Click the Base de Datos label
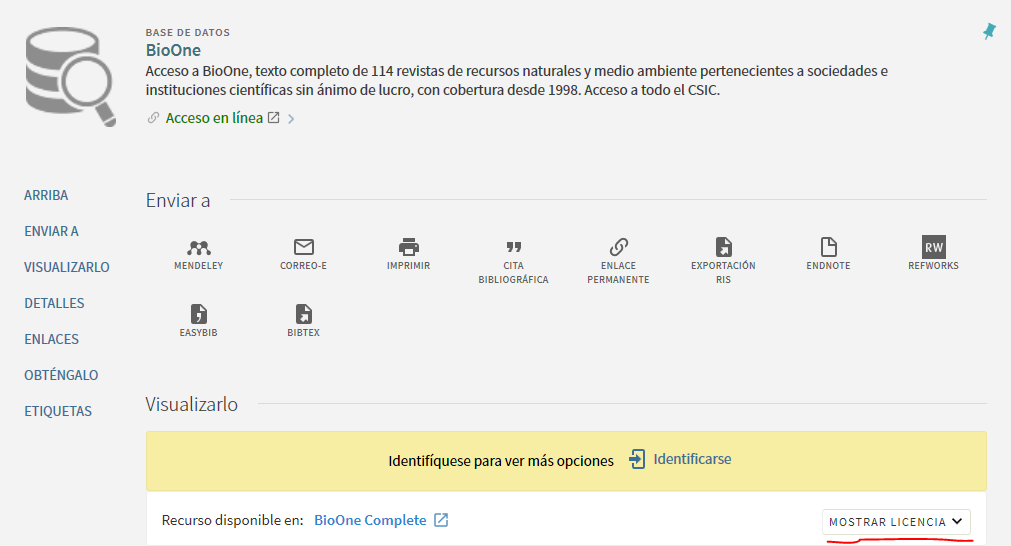1011x546 pixels. tap(188, 32)
